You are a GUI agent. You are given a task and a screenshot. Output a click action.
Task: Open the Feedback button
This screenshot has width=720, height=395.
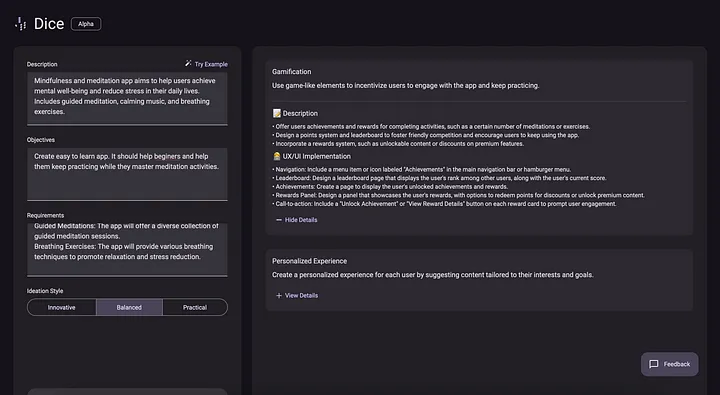pos(669,364)
